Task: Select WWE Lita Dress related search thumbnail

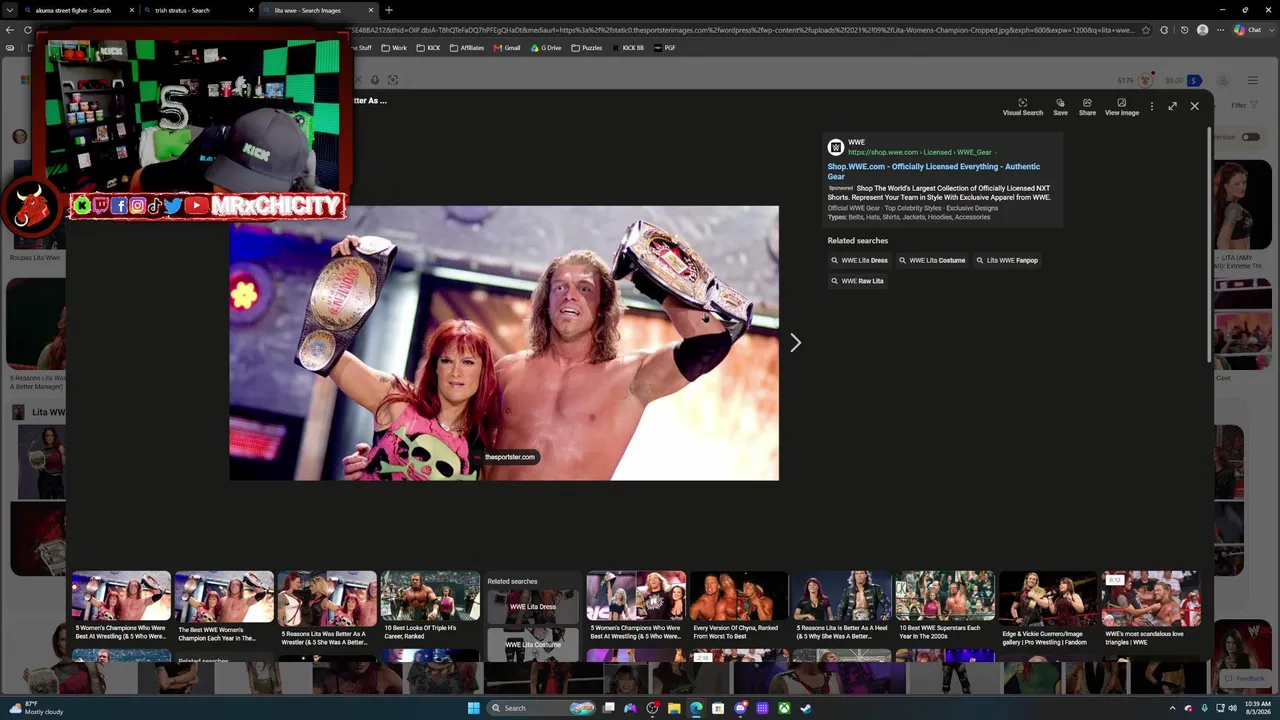Action: [x=533, y=607]
